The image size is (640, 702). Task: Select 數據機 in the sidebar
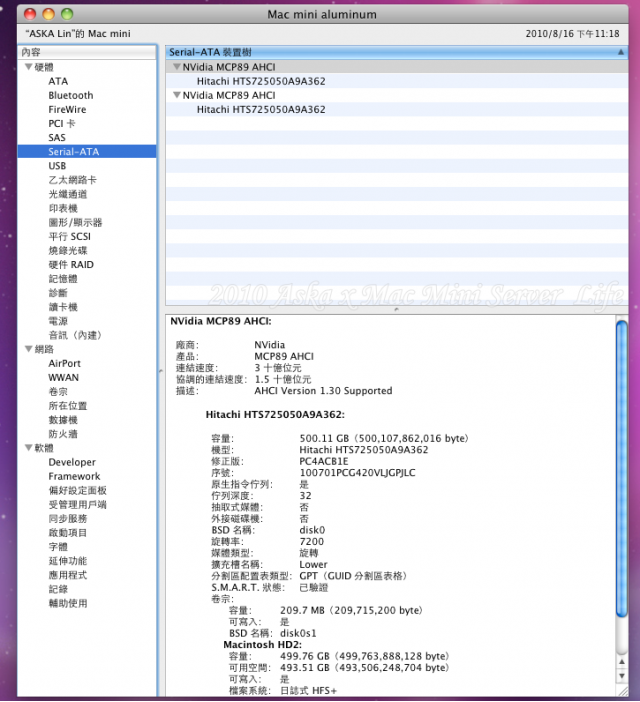(x=63, y=420)
